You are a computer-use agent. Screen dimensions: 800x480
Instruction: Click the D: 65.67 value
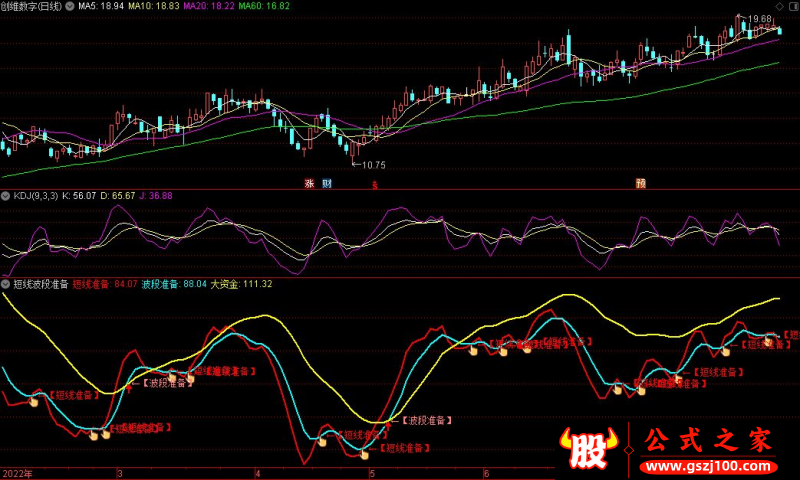click(118, 196)
